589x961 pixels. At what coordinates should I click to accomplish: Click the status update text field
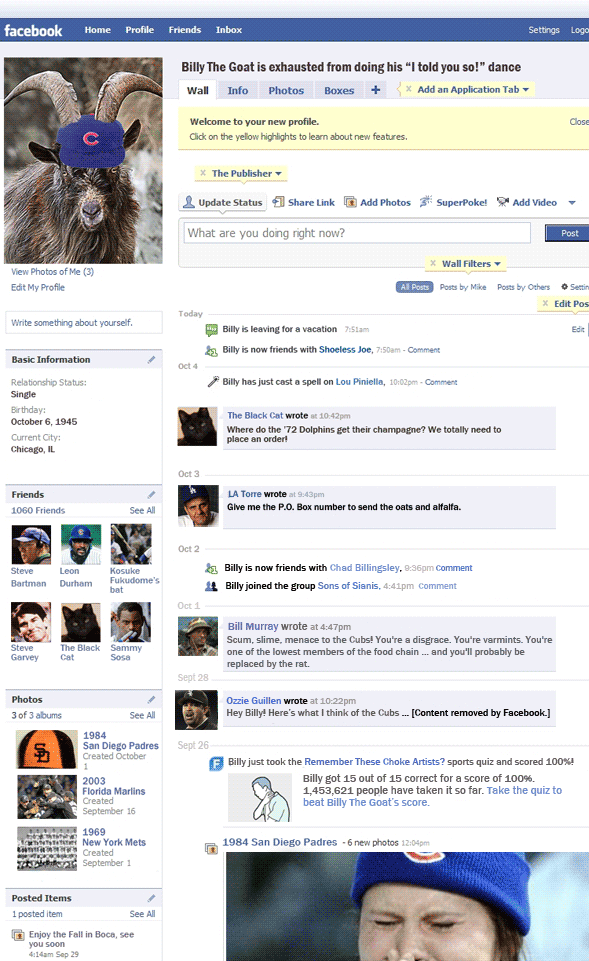(357, 233)
